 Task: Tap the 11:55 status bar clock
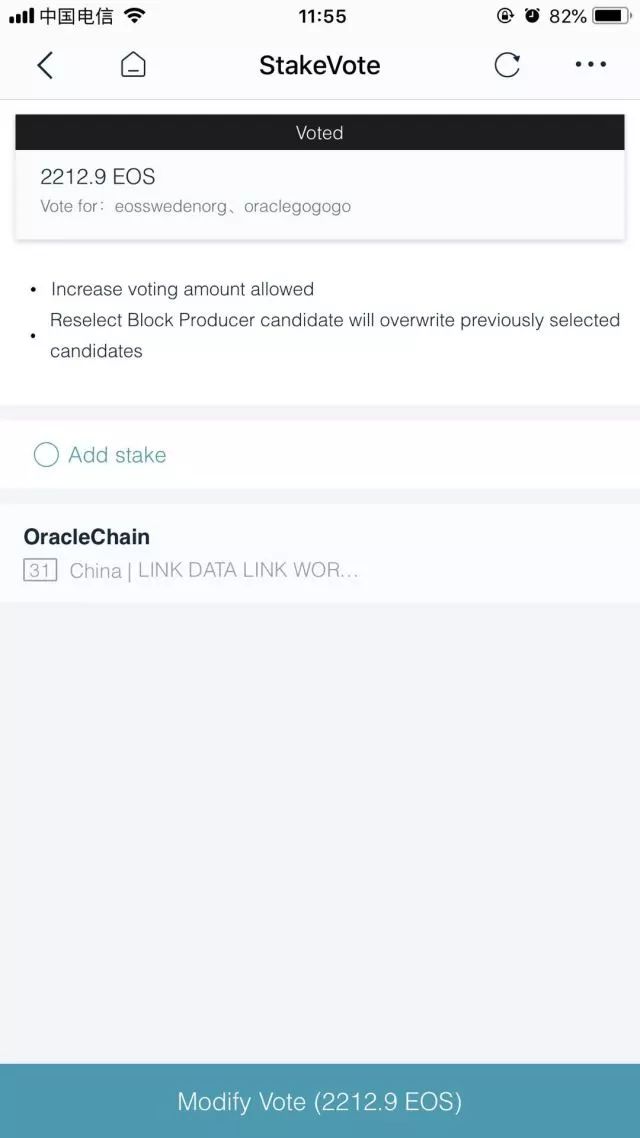tap(322, 16)
